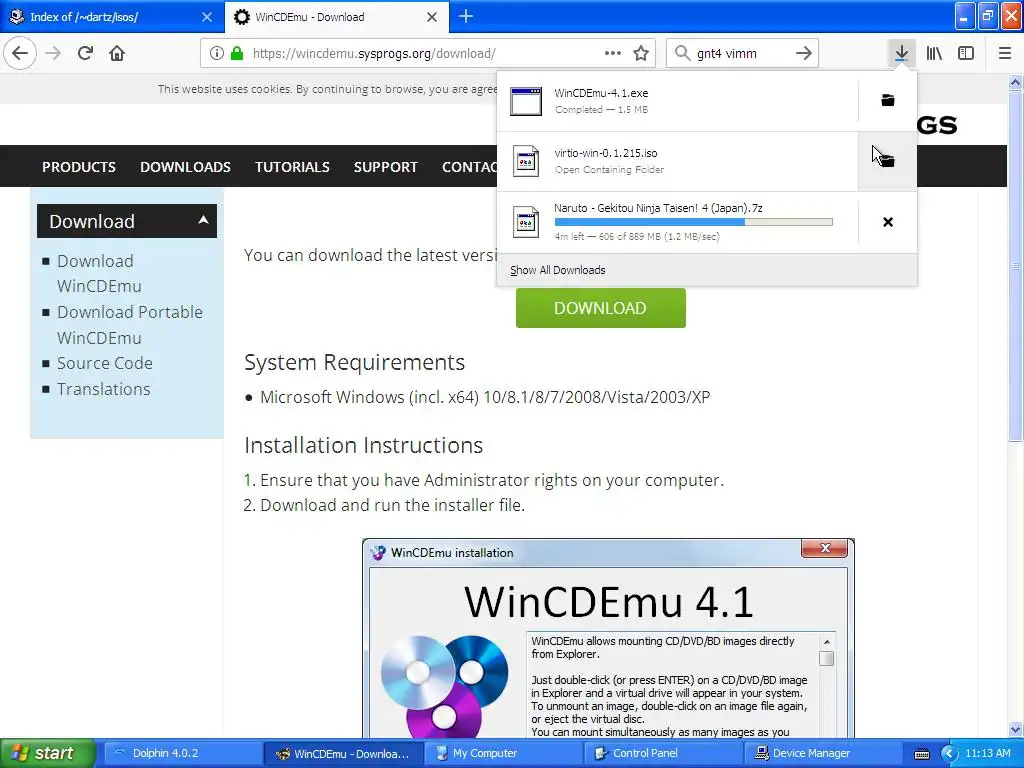The height and width of the screenshot is (768, 1024).
Task: Click the page vertical scrollbar thumb
Action: tap(1015, 266)
